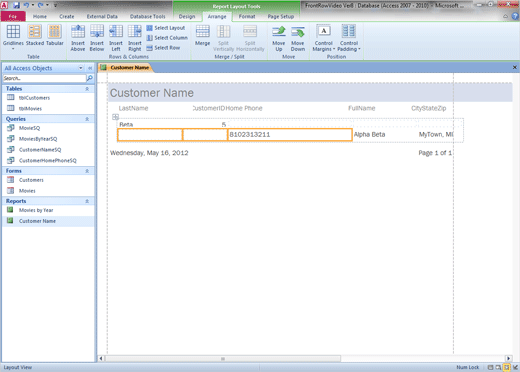The height and width of the screenshot is (372, 520).
Task: Select the LastName column header
Action: click(133, 108)
